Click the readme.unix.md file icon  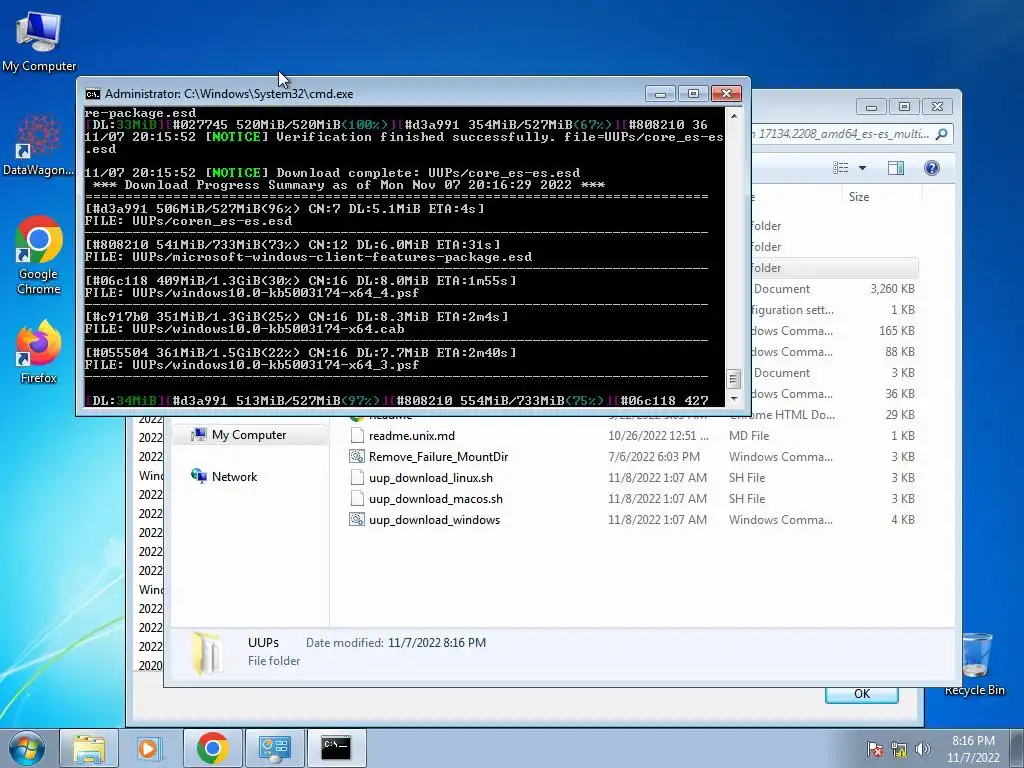[x=357, y=436]
